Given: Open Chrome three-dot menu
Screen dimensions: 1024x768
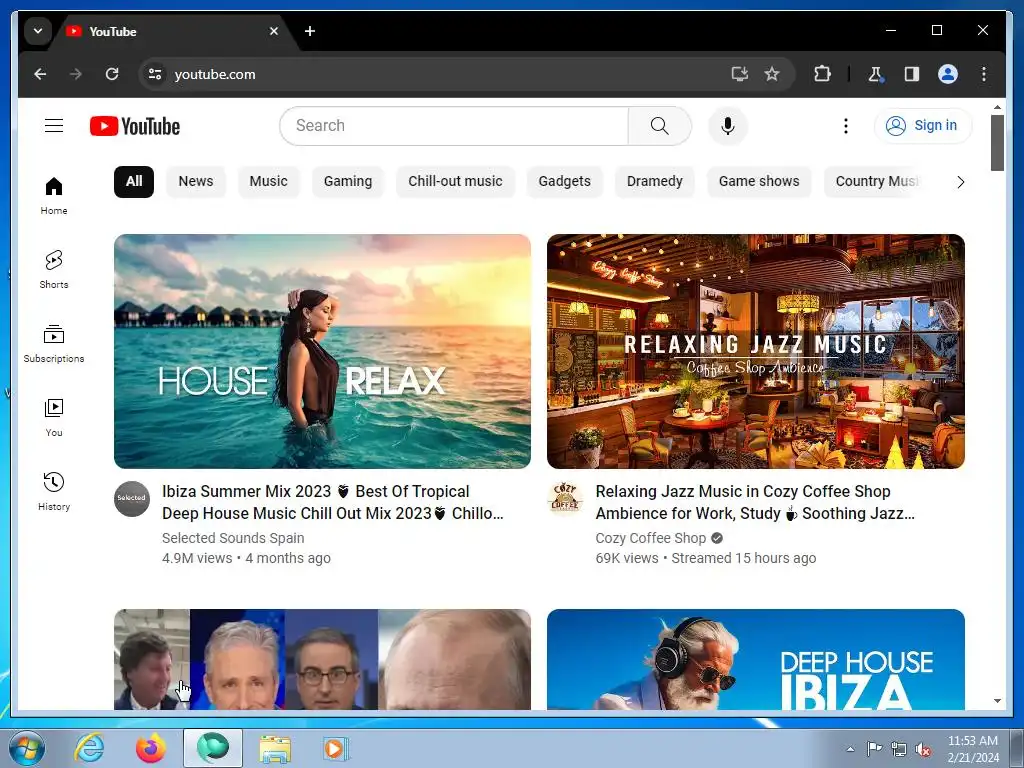Looking at the screenshot, I should coord(984,74).
